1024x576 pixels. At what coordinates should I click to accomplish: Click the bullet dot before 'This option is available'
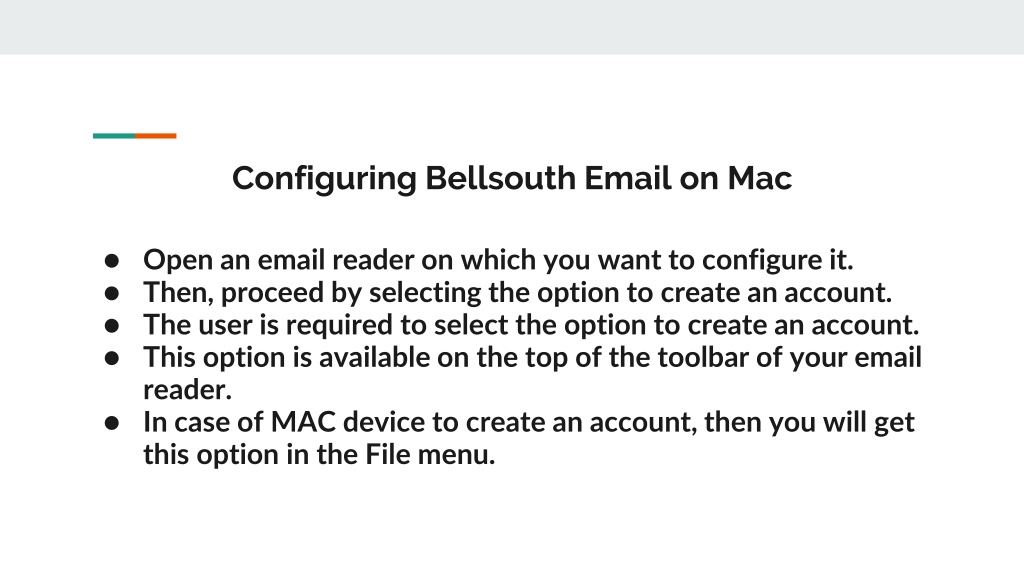pos(112,358)
